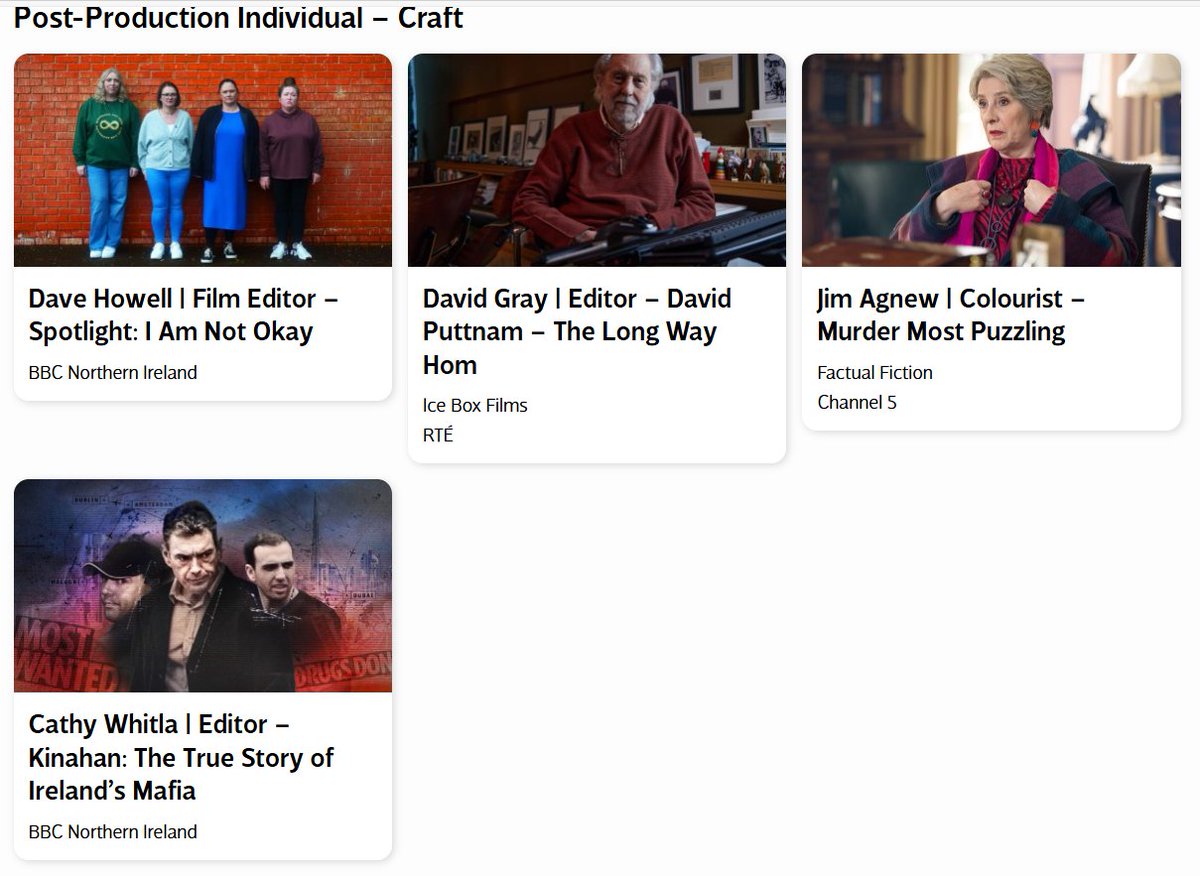Click the Kinahan: True Story of Ireland's Mafia artwork
This screenshot has height=876, width=1200.
[202, 586]
